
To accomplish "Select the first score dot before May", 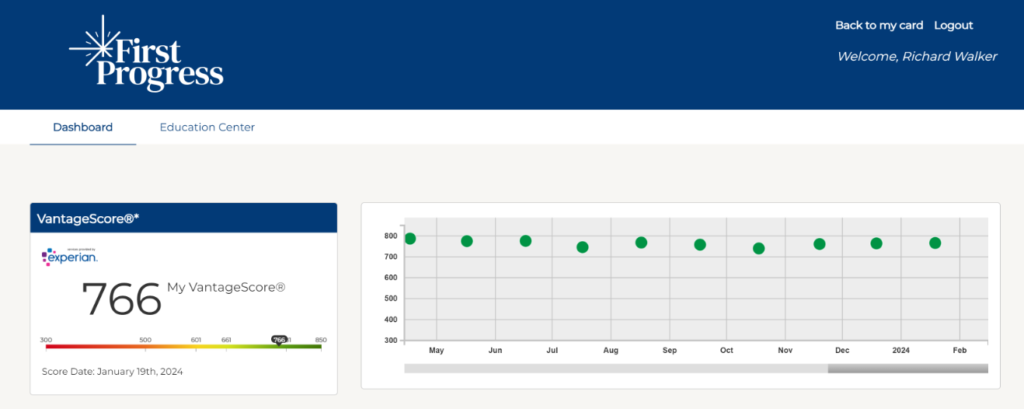I will coord(410,239).
